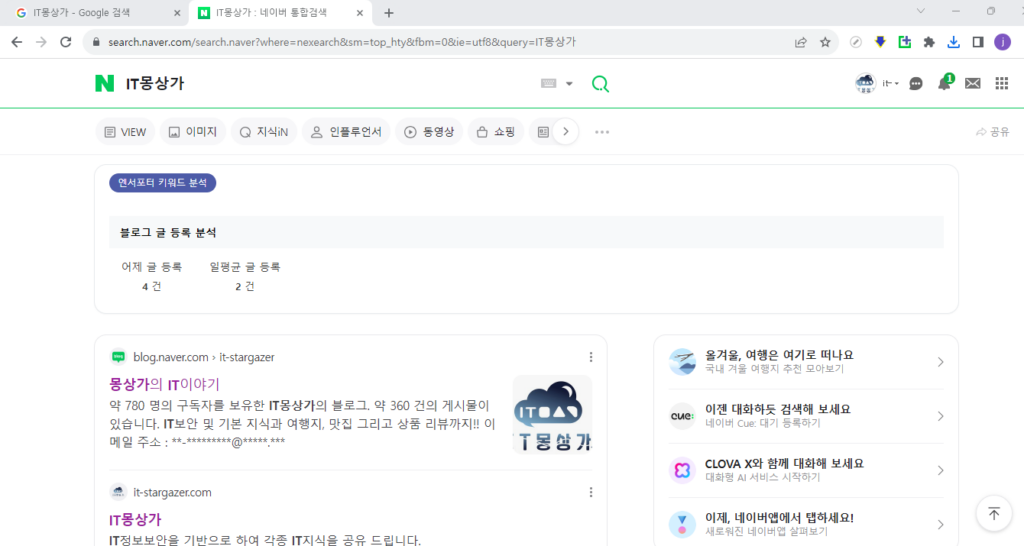Click the green plus extension icon
Screen dimensions: 1024x546
click(x=904, y=42)
